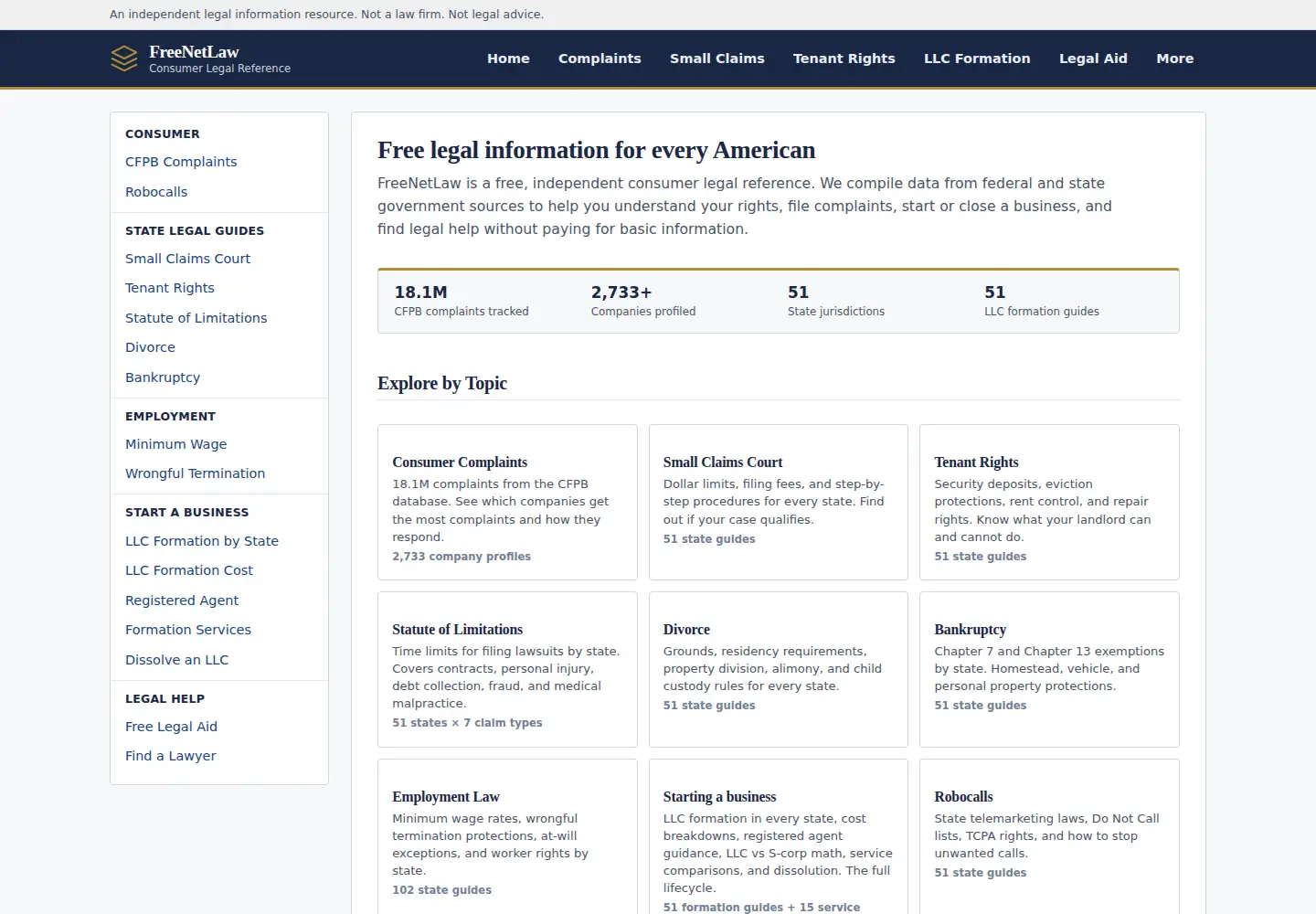This screenshot has height=914, width=1316.
Task: Open the Tenant Rights sidebar link
Action: click(x=170, y=288)
